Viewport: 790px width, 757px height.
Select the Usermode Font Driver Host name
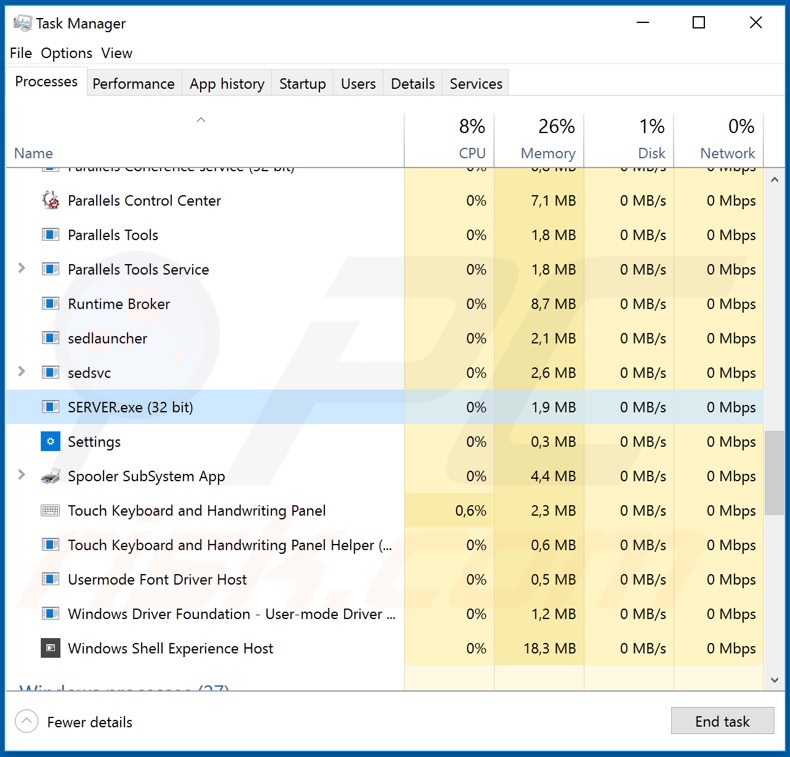pos(157,579)
